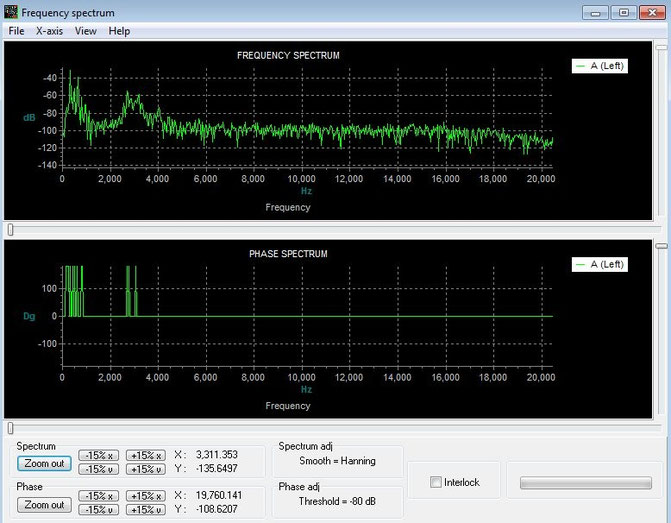671x523 pixels.
Task: Click the Phase Y value -108.6207
Action: click(217, 509)
